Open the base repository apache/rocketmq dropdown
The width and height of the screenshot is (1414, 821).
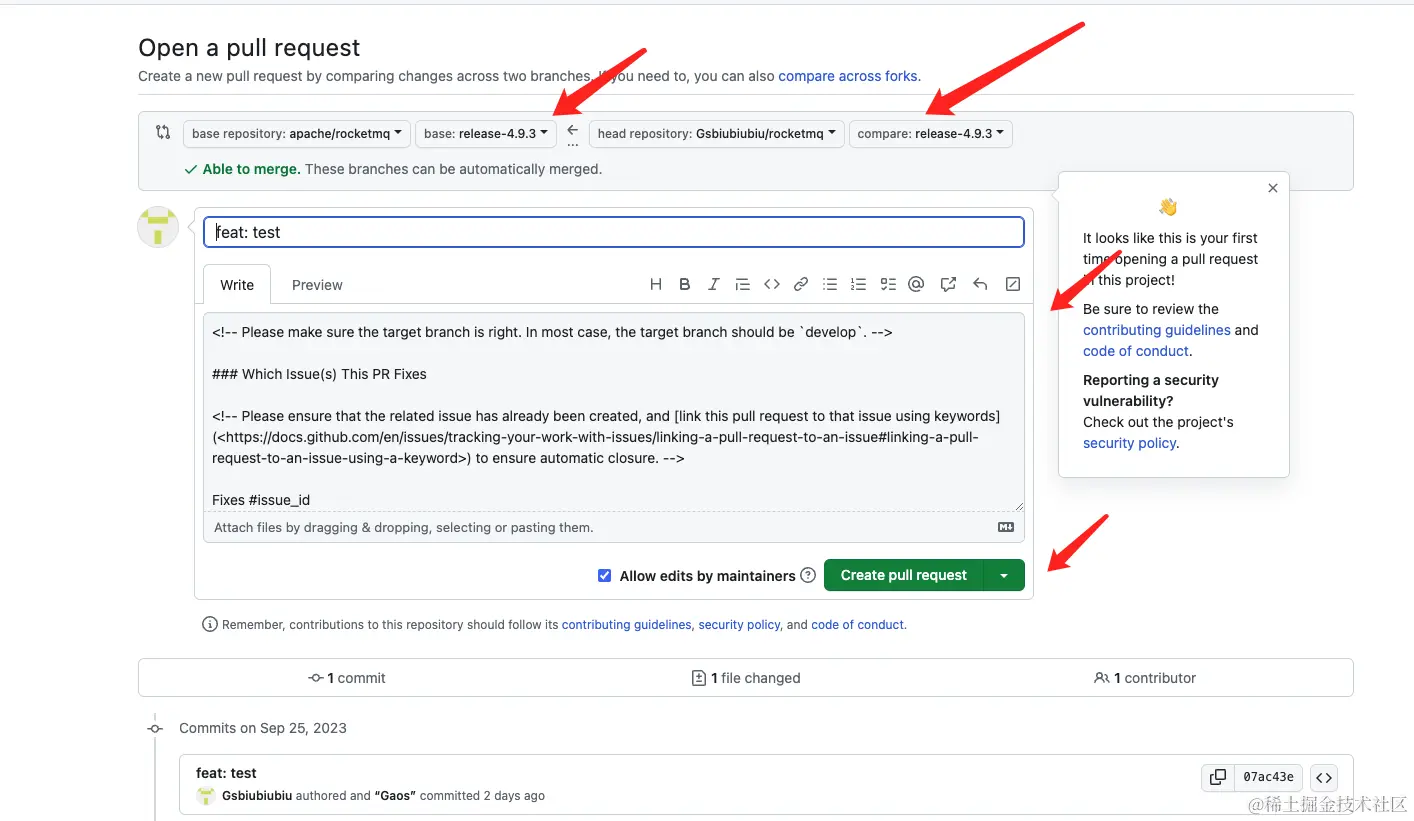pyautogui.click(x=297, y=133)
